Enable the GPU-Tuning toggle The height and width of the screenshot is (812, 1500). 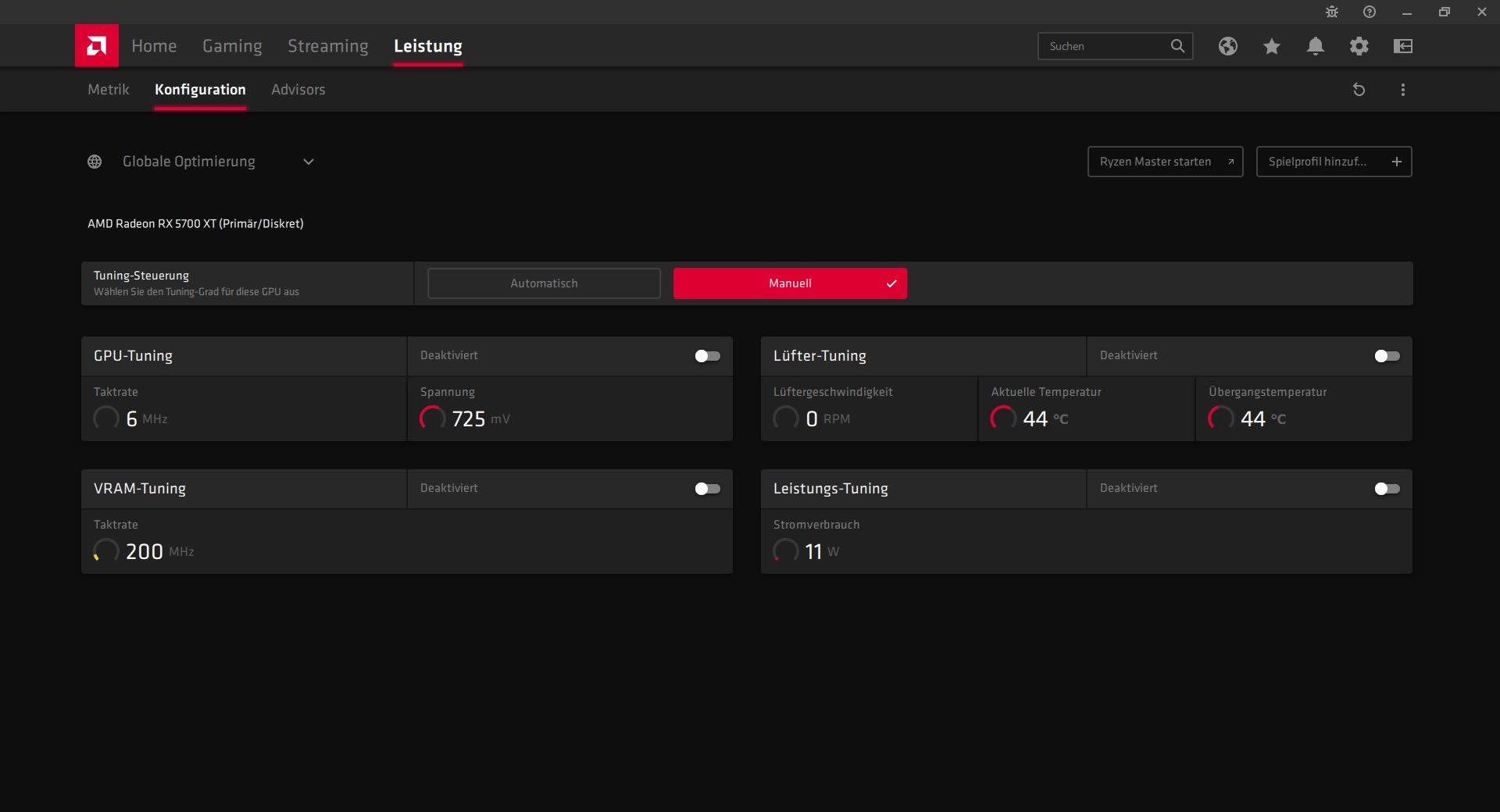click(x=708, y=356)
